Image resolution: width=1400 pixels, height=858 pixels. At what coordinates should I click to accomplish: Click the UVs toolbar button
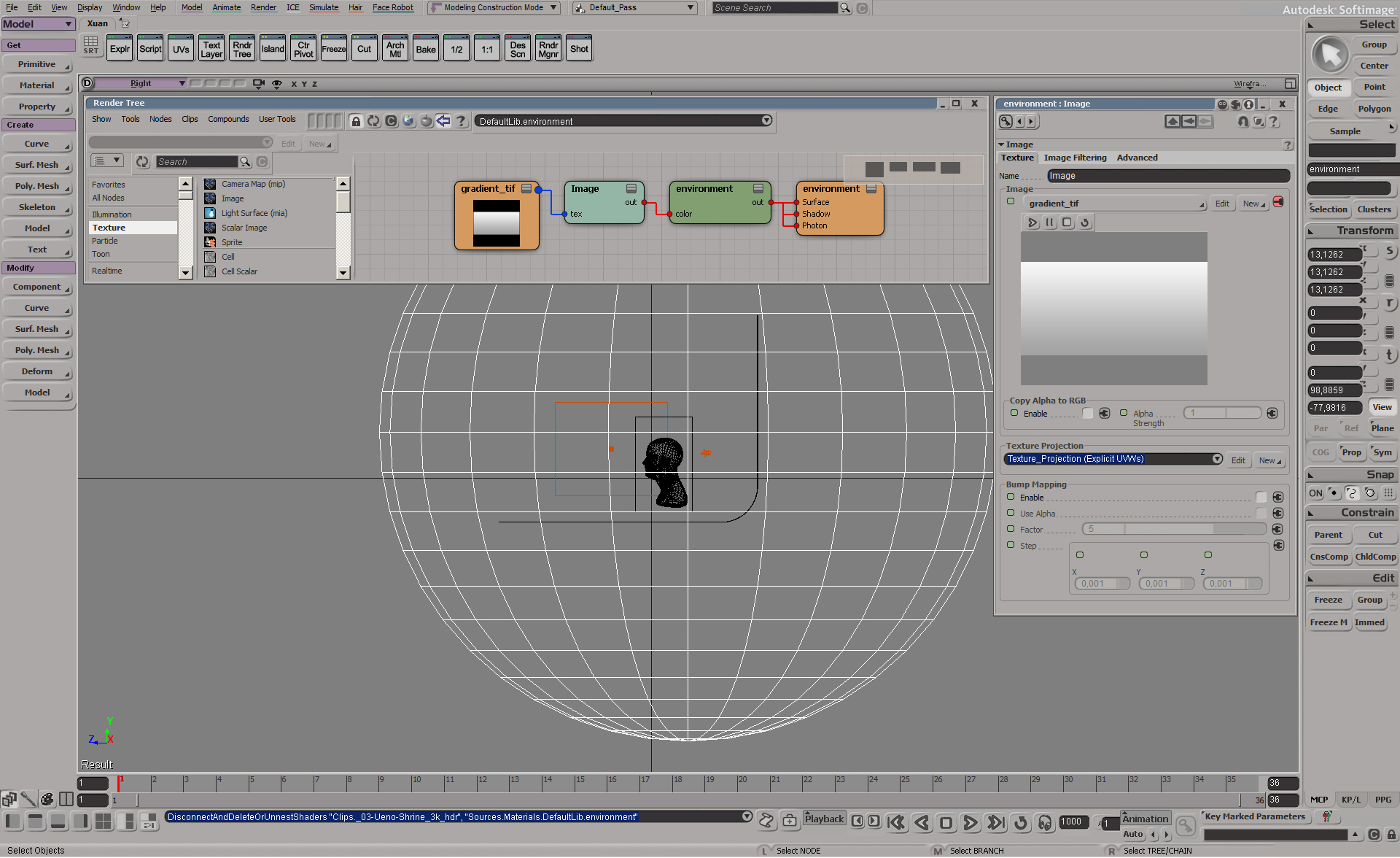tap(181, 49)
